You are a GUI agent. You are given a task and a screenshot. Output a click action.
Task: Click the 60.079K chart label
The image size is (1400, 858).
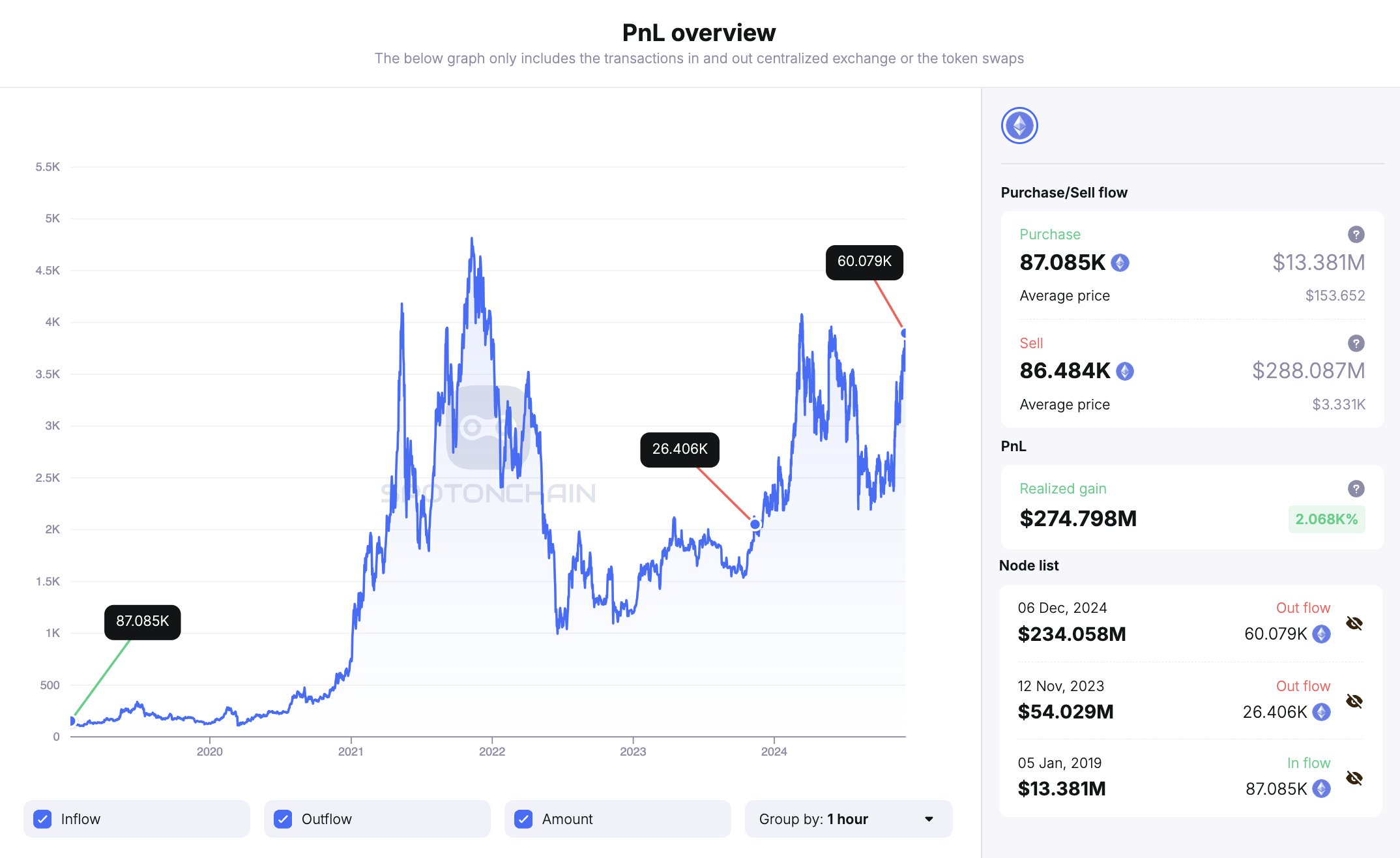tap(864, 262)
